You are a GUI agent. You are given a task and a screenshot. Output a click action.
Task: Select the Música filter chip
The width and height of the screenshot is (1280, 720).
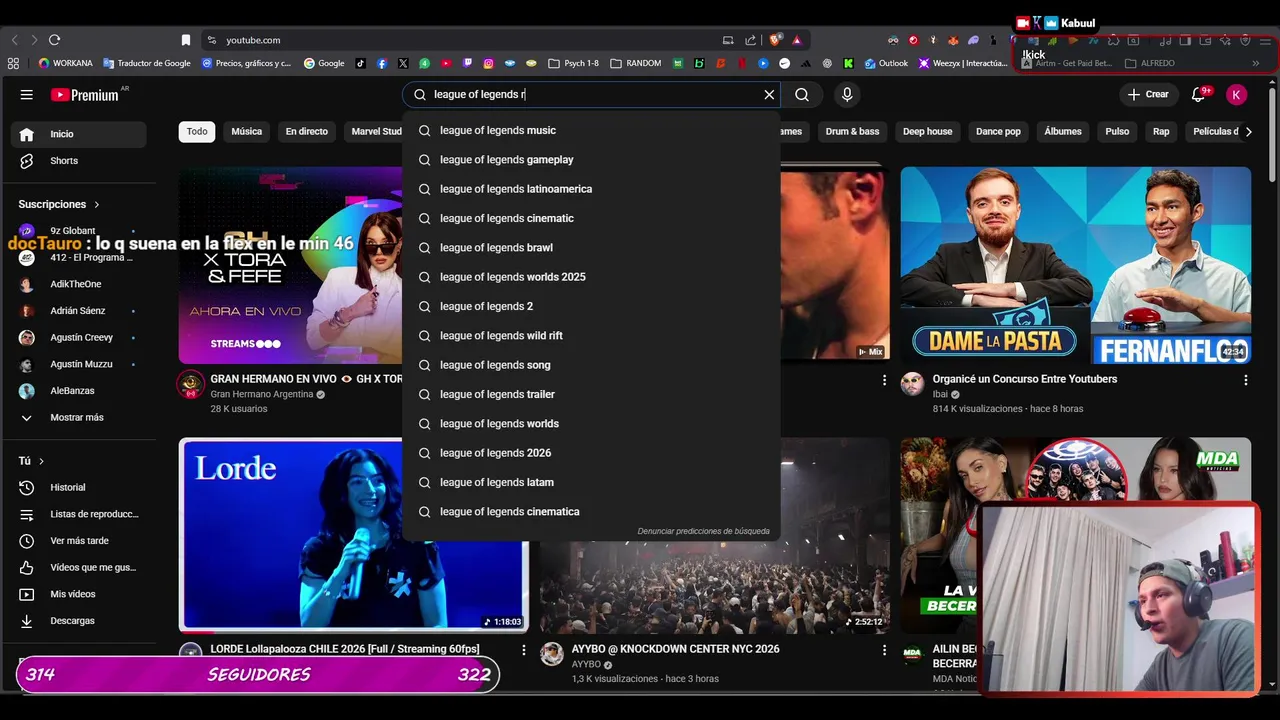click(x=246, y=131)
